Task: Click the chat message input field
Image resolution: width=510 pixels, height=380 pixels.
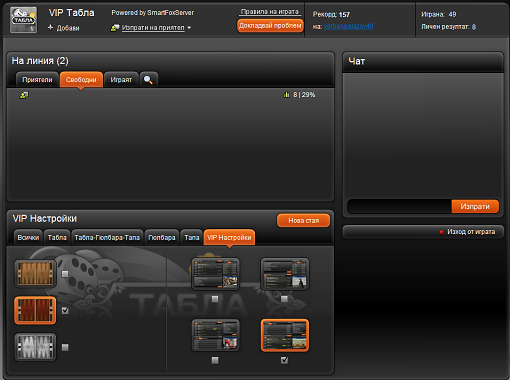Action: [399, 206]
